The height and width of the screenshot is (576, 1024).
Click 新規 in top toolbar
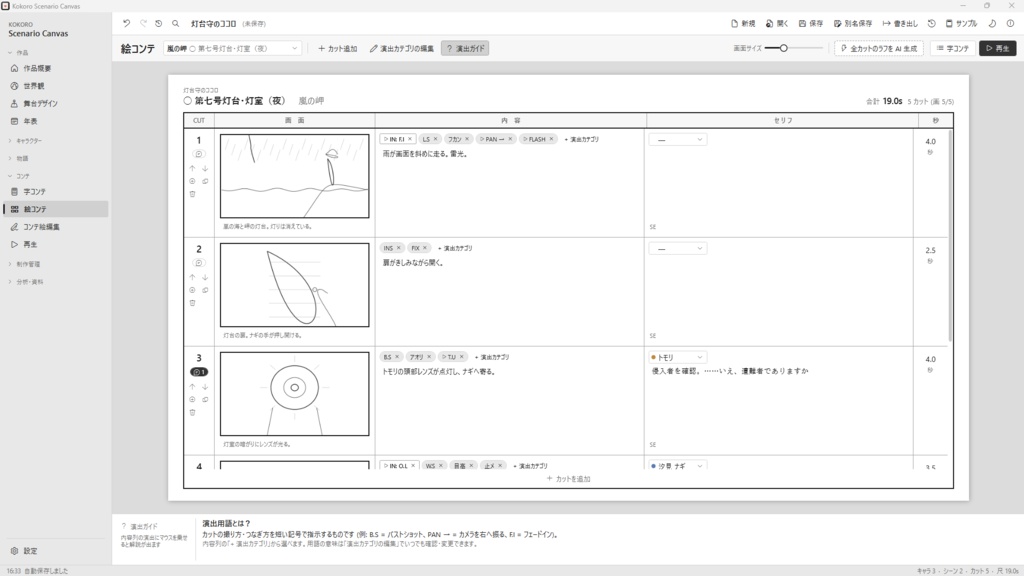tap(743, 24)
